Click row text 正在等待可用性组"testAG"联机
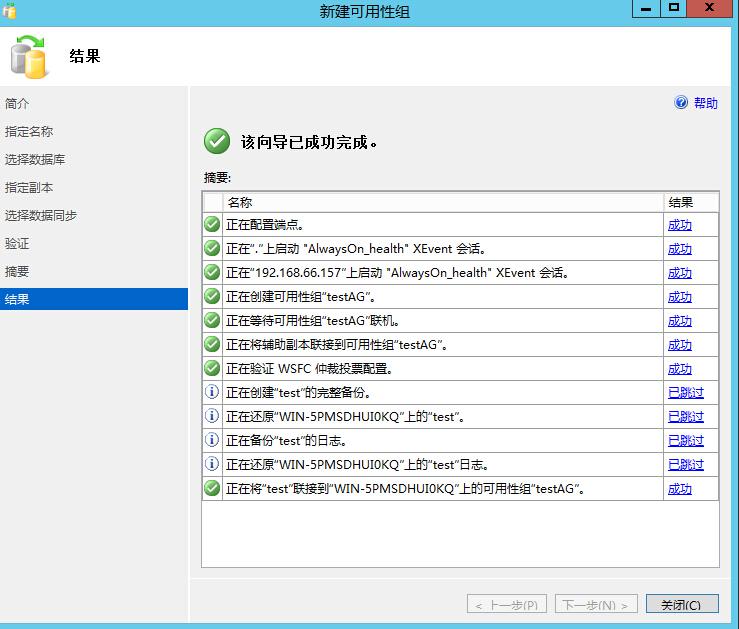 coord(313,321)
